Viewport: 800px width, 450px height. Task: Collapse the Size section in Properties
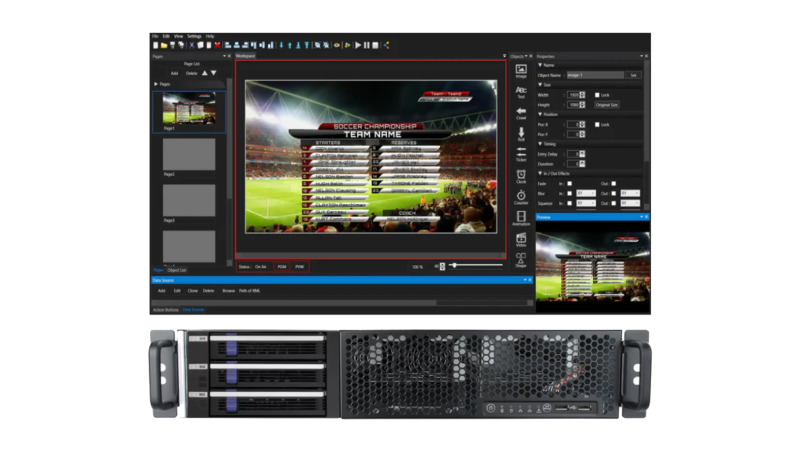coord(540,85)
